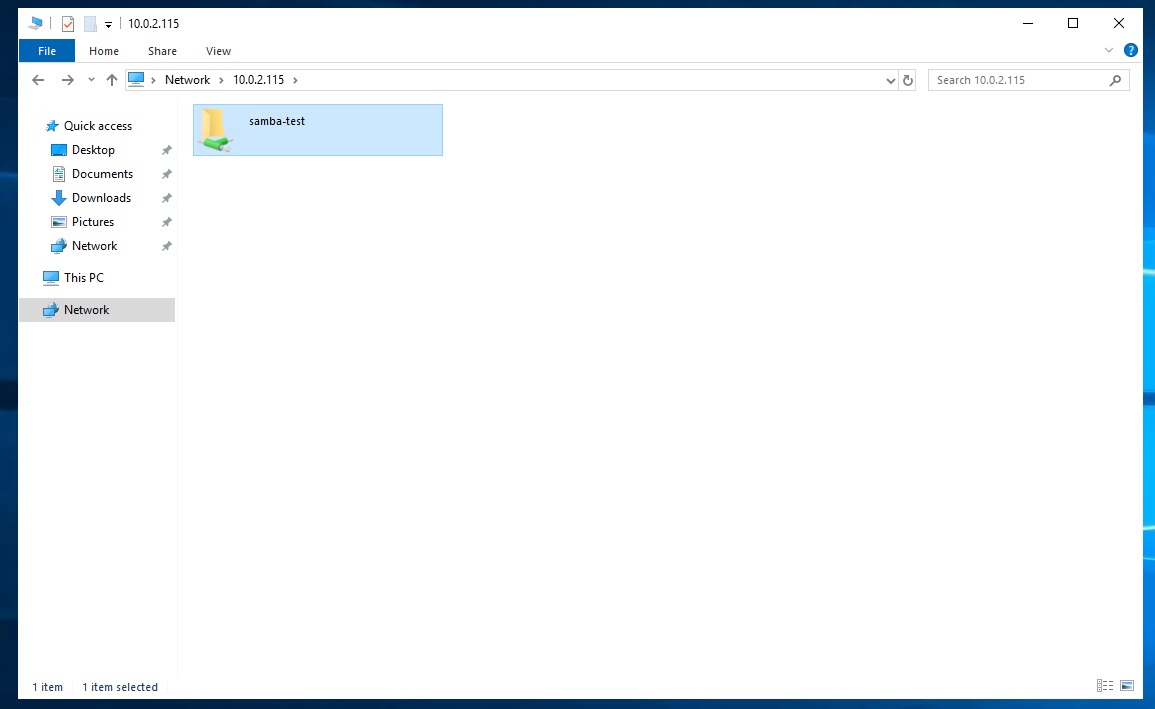Expand the chevron after 10.0.2.115 breadcrumb
The height and width of the screenshot is (709, 1155).
295,80
